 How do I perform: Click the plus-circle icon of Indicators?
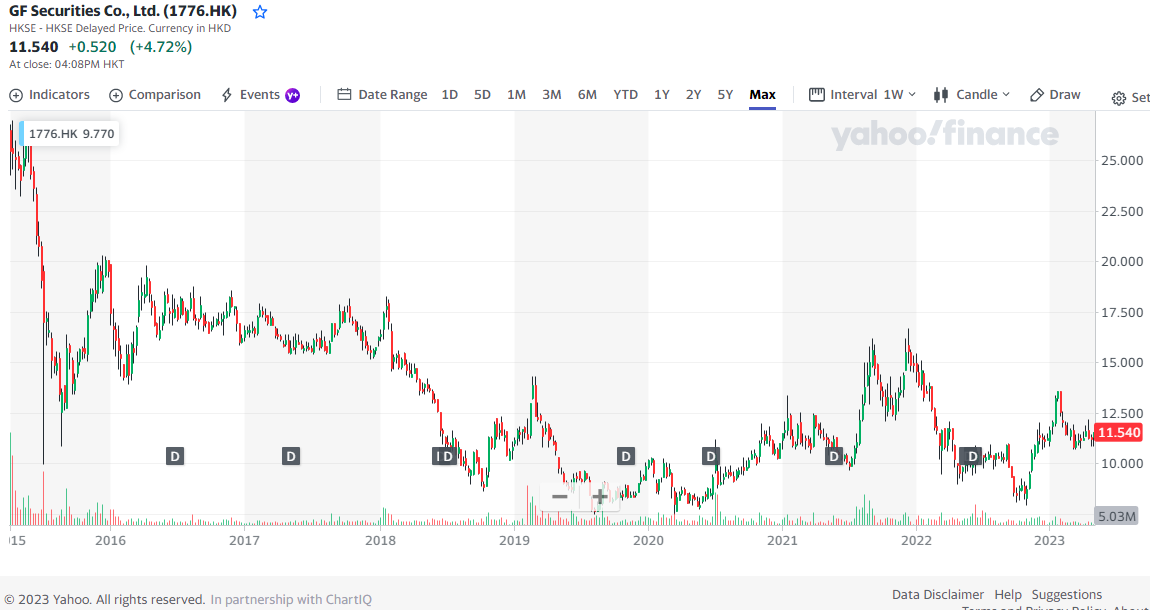(x=16, y=95)
